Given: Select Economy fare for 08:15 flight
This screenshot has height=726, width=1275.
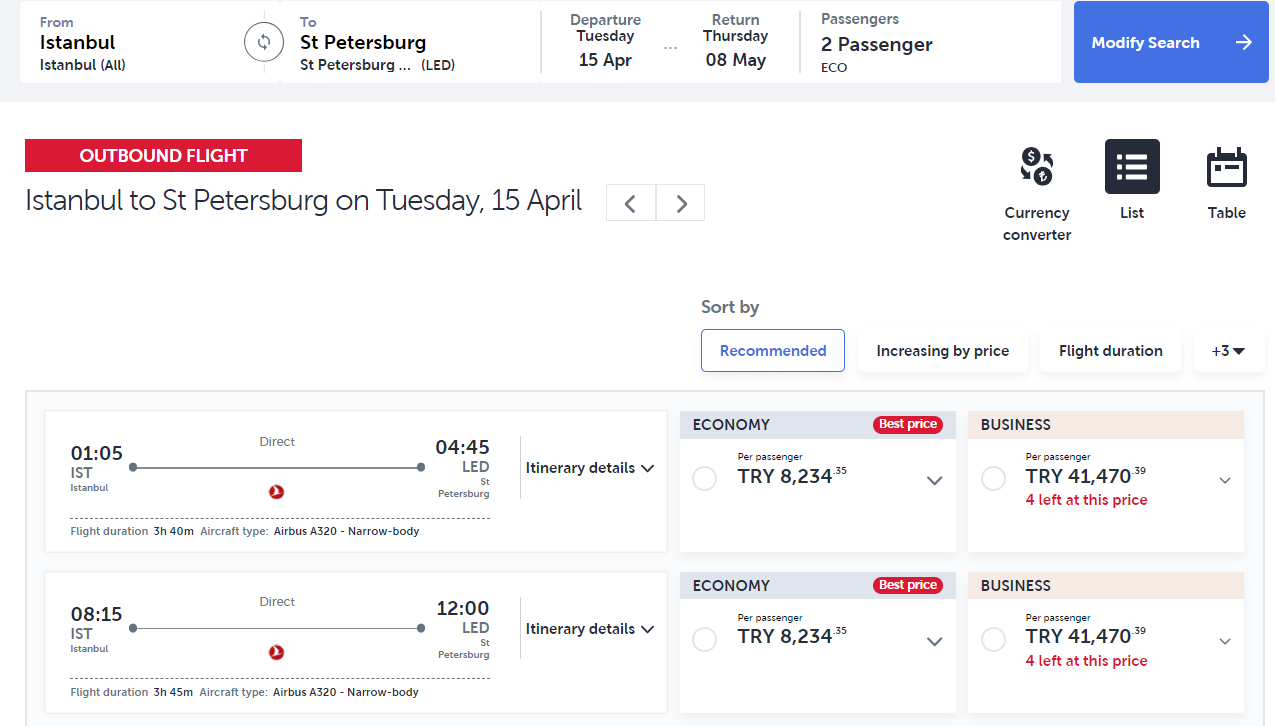Looking at the screenshot, I should (x=704, y=640).
